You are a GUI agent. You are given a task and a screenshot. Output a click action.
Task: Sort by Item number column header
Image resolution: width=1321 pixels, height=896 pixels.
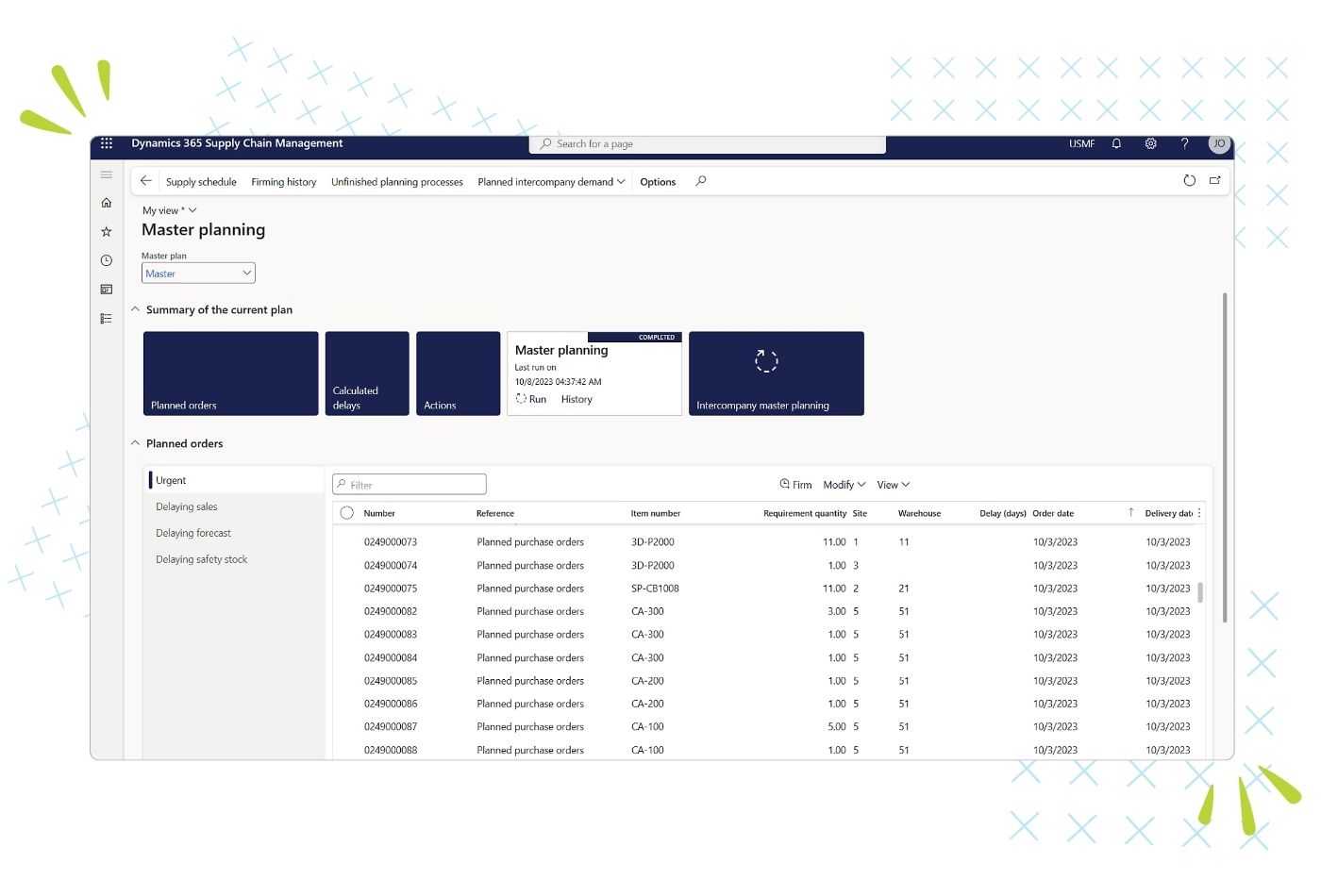[x=656, y=513]
